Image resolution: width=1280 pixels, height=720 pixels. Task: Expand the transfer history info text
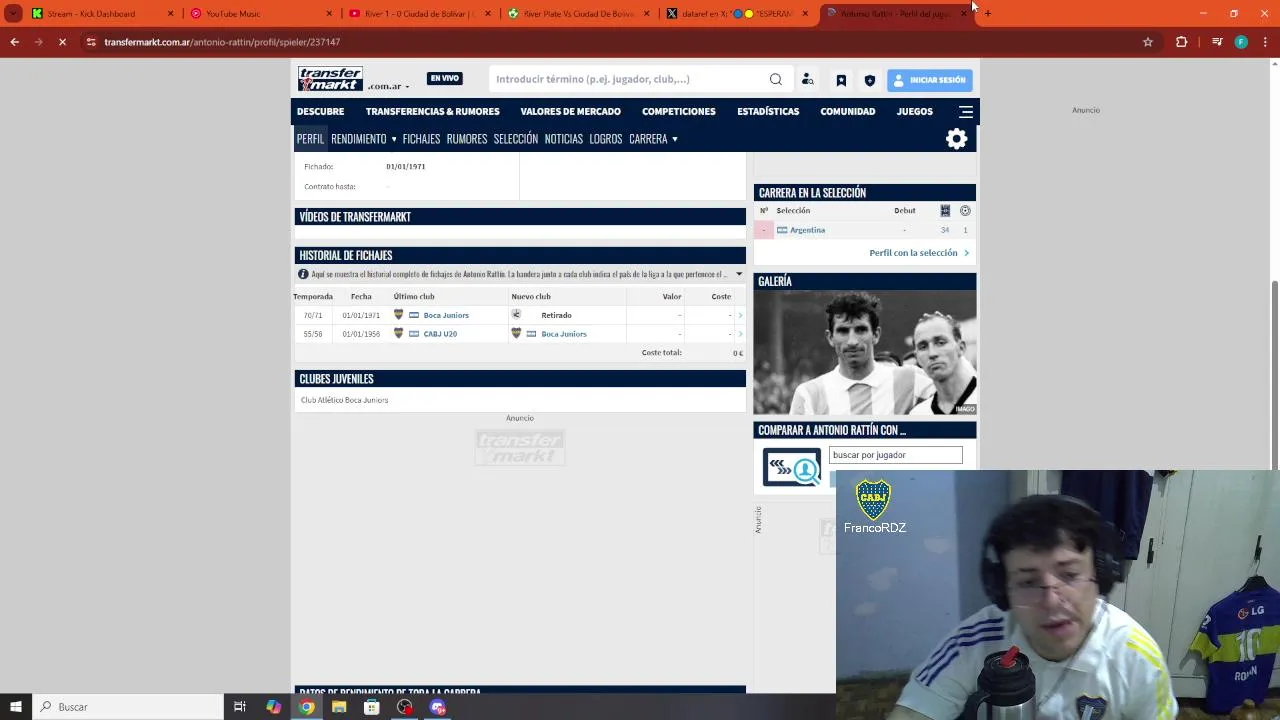[739, 274]
